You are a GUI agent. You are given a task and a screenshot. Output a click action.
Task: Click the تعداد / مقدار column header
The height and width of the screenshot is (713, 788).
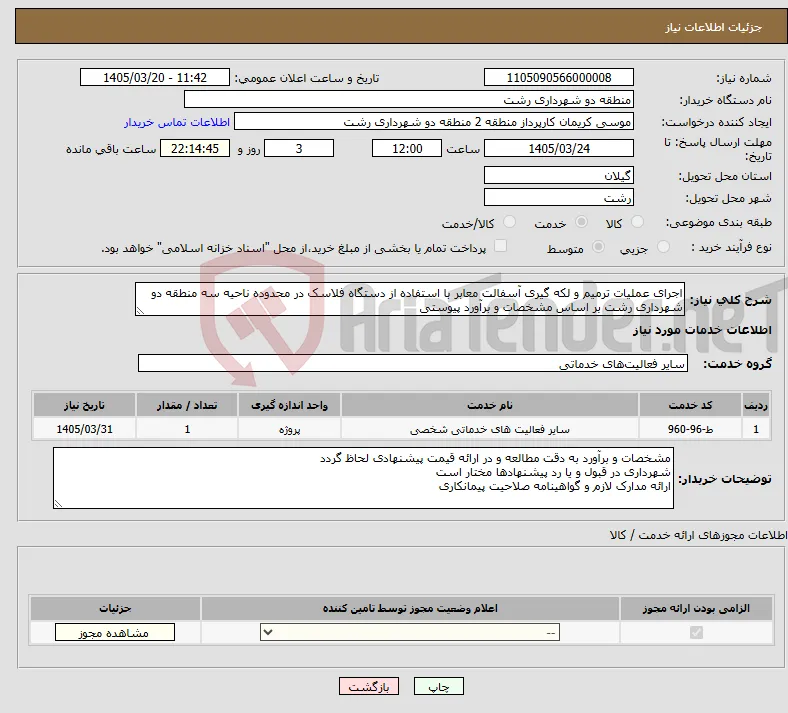pos(187,405)
